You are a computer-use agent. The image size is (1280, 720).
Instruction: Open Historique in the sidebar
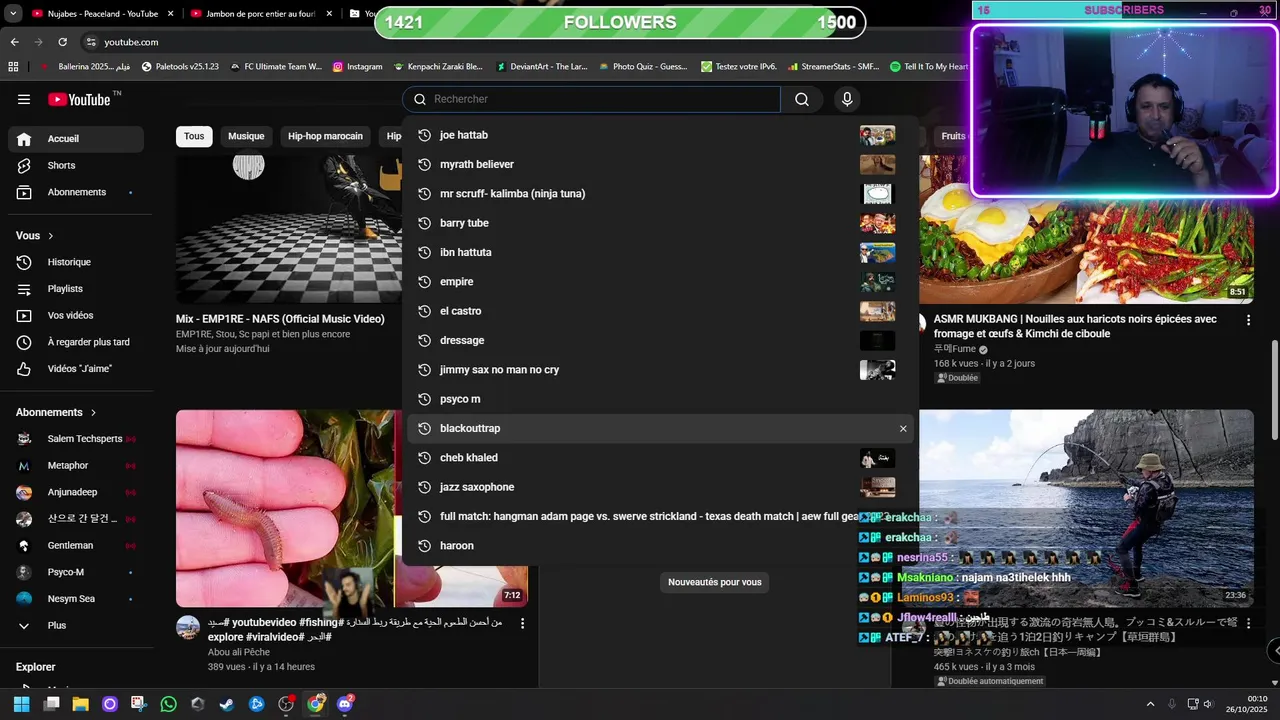(x=76, y=262)
